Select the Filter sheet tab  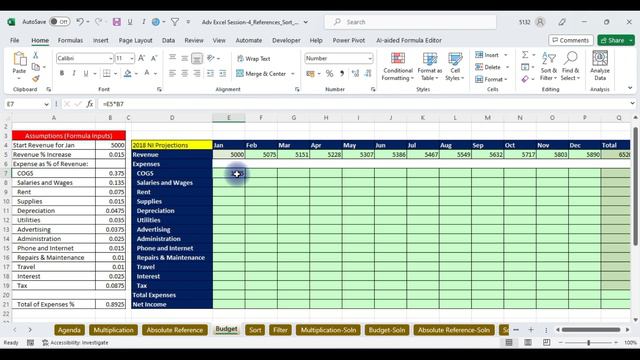coord(280,330)
